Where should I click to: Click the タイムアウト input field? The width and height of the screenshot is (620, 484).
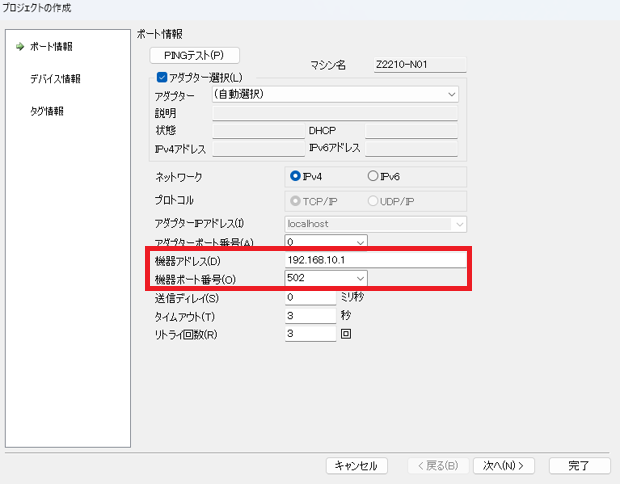(310, 315)
